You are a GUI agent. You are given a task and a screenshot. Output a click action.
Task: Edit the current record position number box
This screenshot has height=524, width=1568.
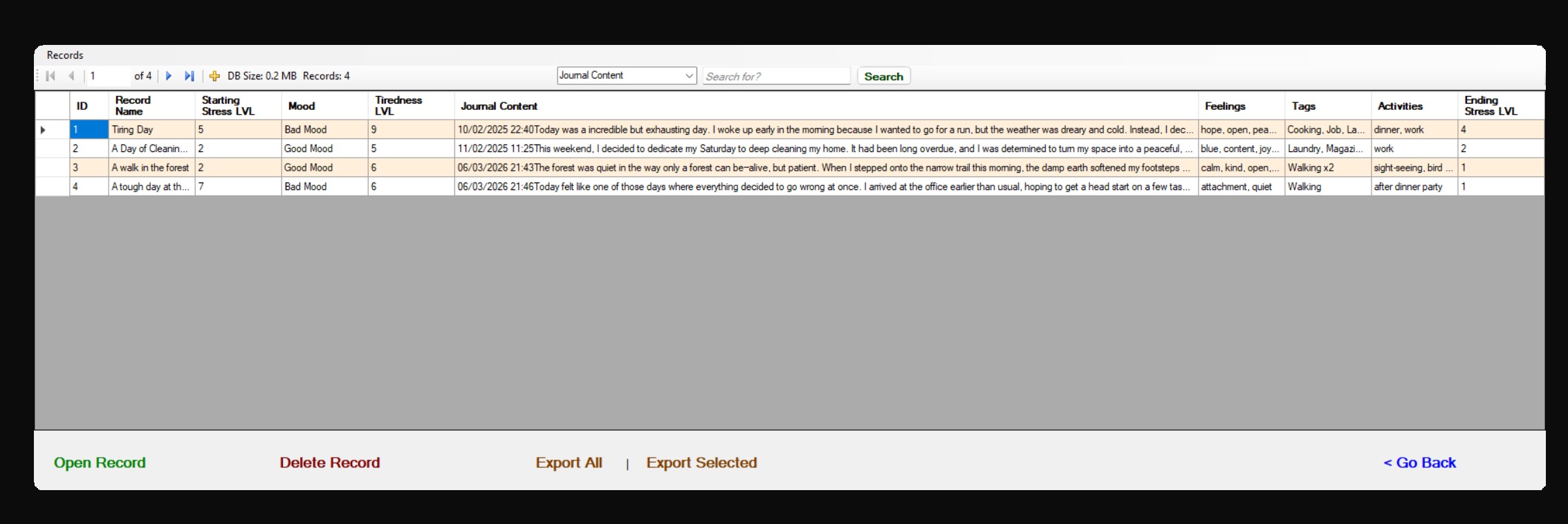pyautogui.click(x=109, y=76)
